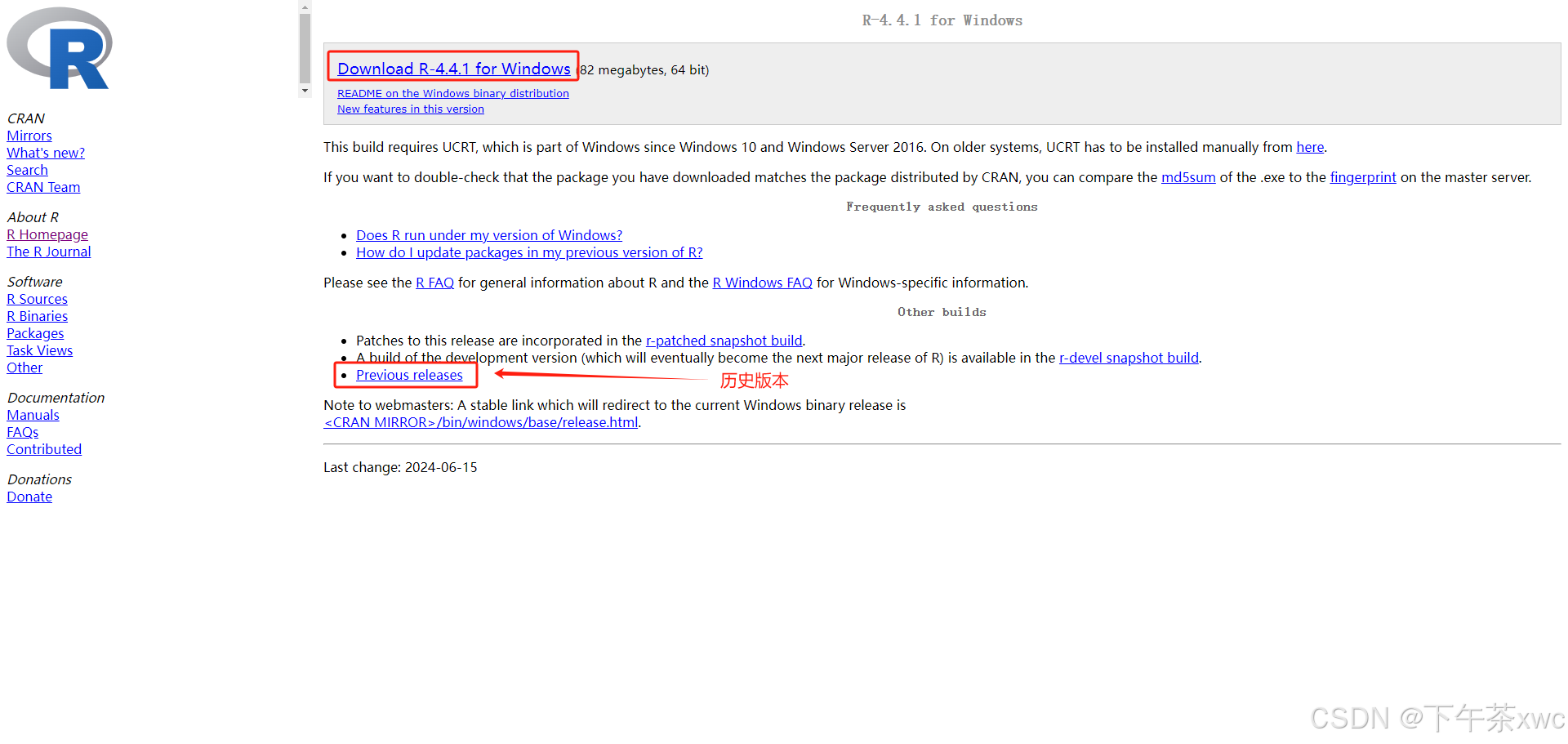The image size is (1568, 744).
Task: See New features in this version
Action: point(410,109)
